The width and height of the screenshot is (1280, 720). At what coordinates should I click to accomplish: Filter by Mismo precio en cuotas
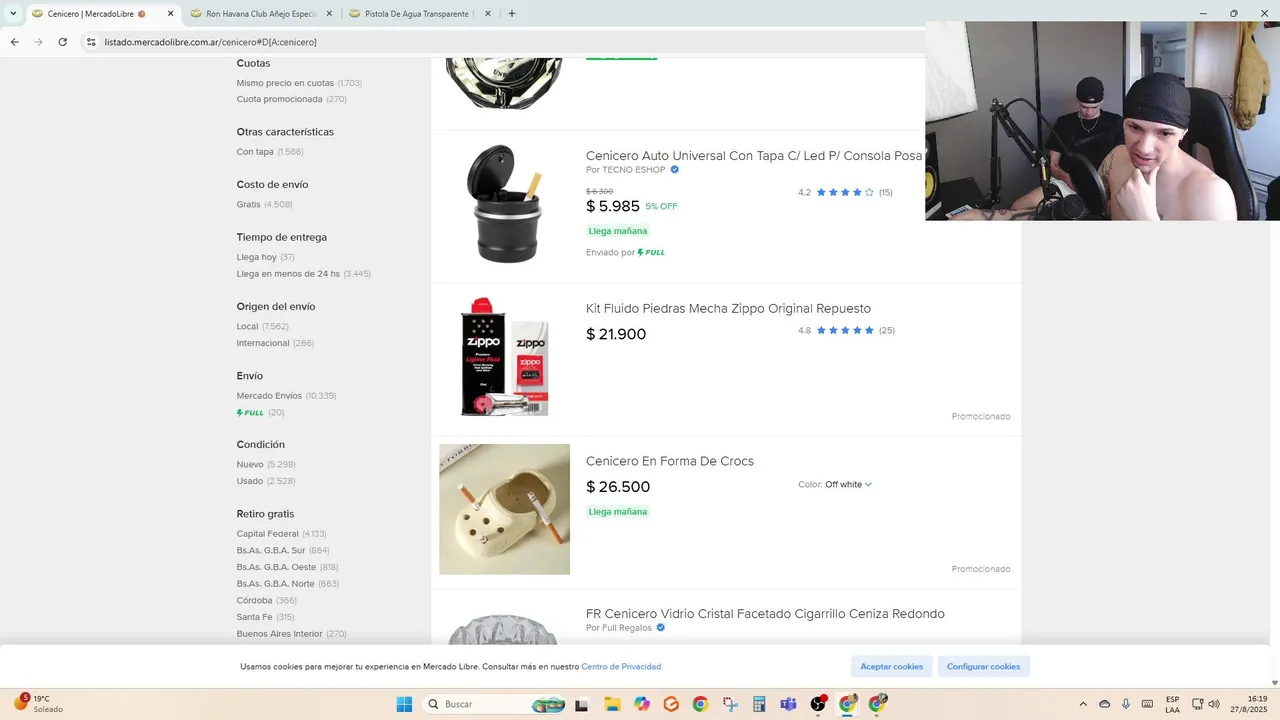(x=299, y=83)
